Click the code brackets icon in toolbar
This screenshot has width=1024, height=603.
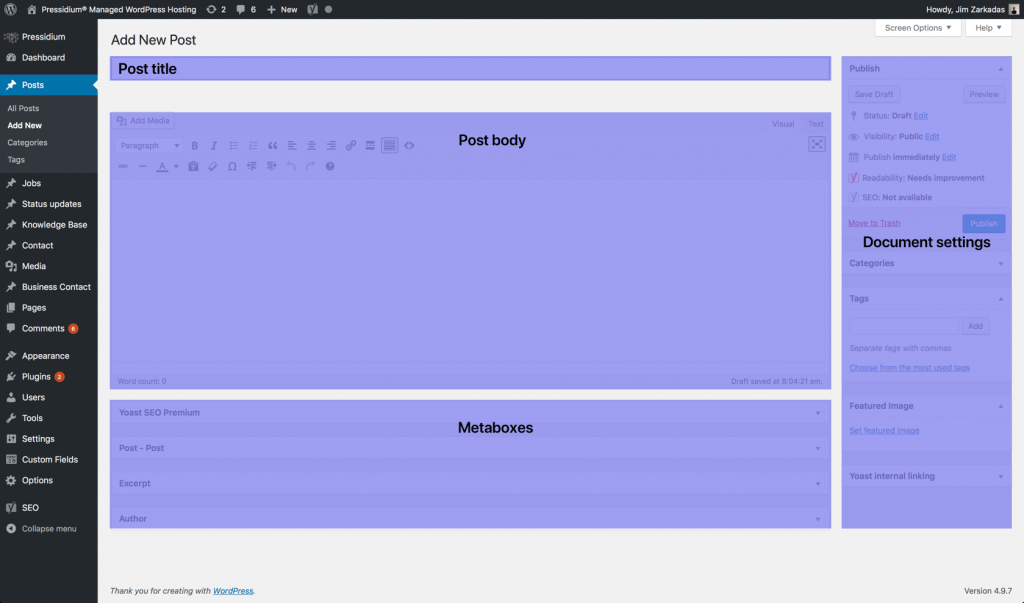(409, 146)
